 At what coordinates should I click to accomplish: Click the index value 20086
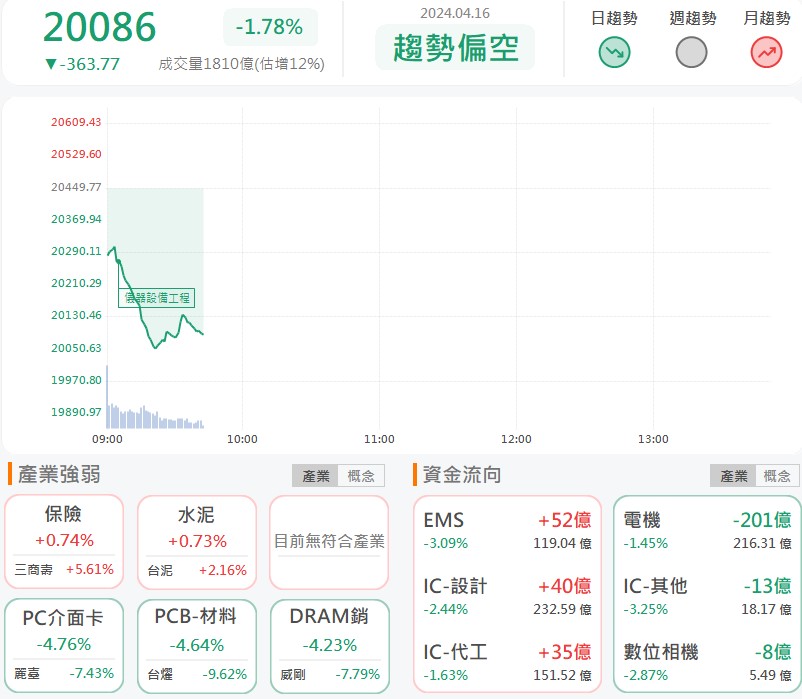[x=99, y=27]
